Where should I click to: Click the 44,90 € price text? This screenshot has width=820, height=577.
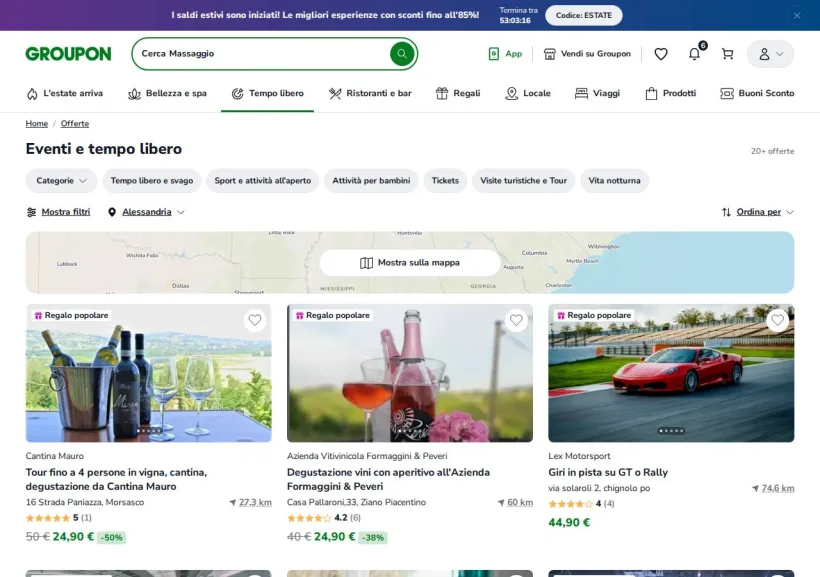(569, 522)
